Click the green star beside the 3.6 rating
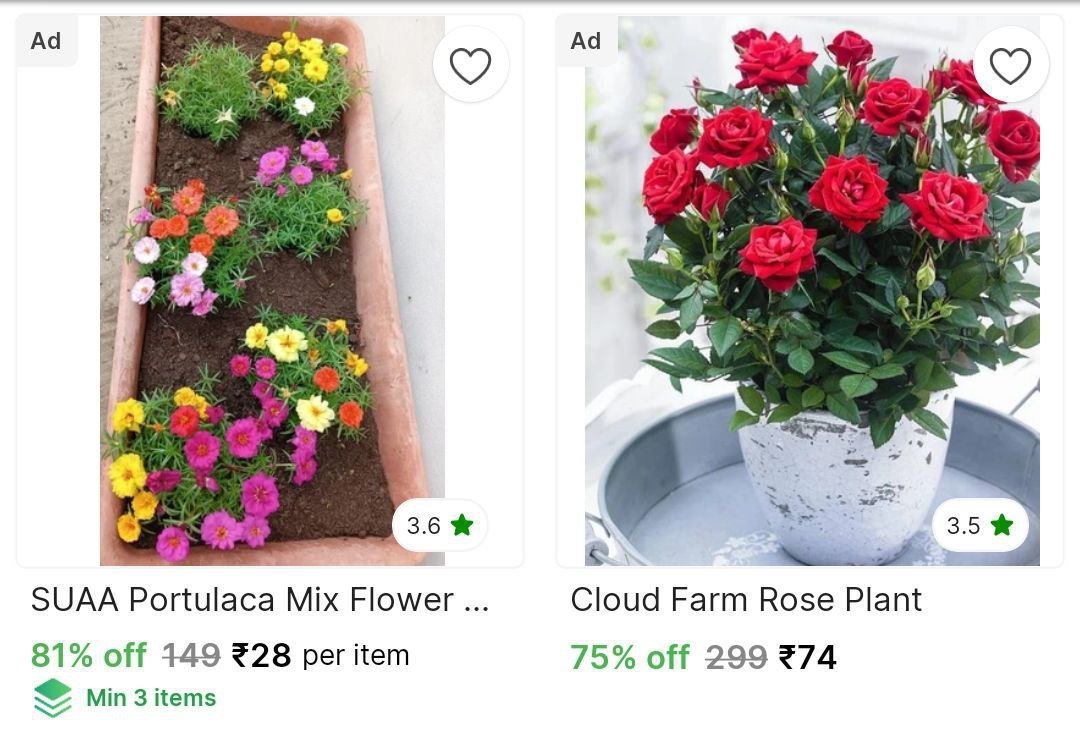This screenshot has height=732, width=1080. (x=461, y=525)
